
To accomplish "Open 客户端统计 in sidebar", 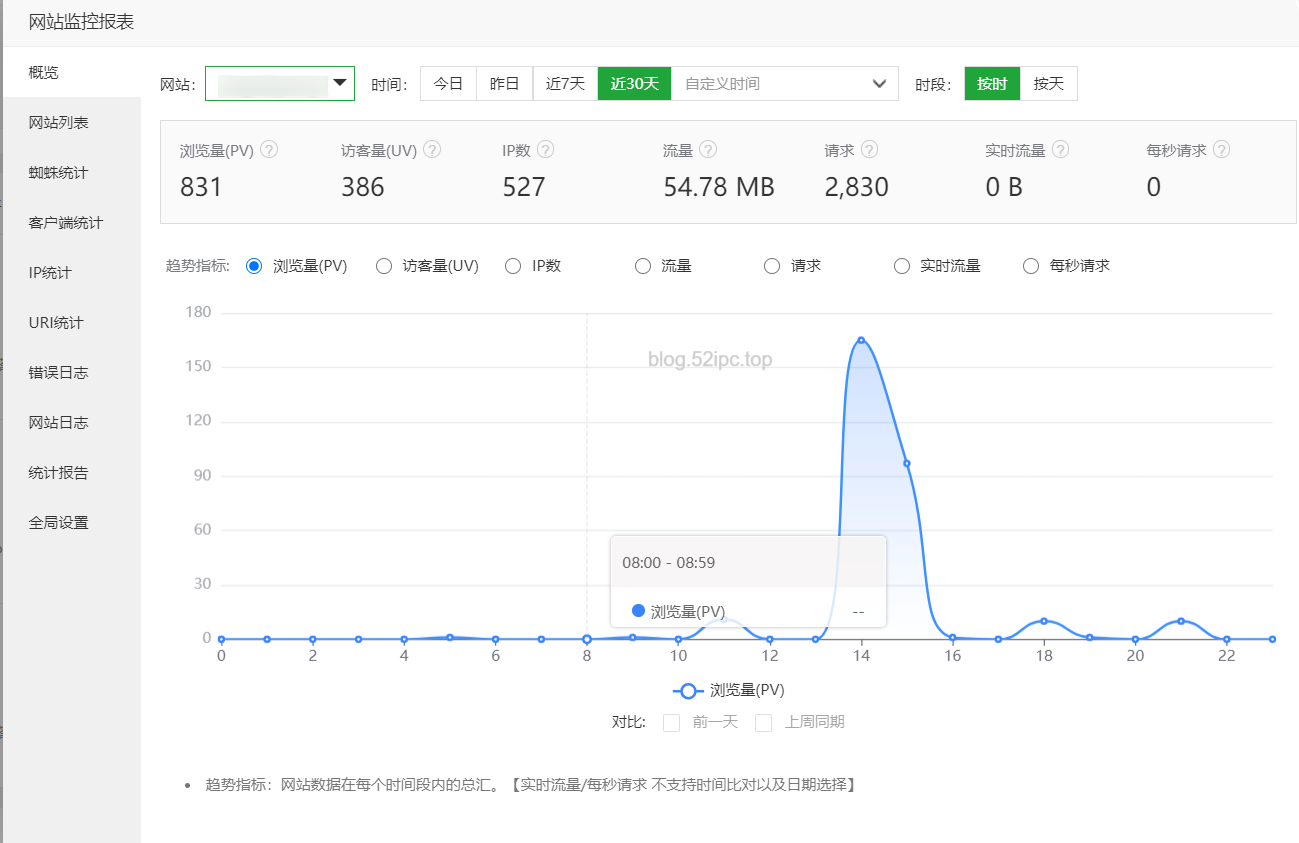I will pos(71,223).
